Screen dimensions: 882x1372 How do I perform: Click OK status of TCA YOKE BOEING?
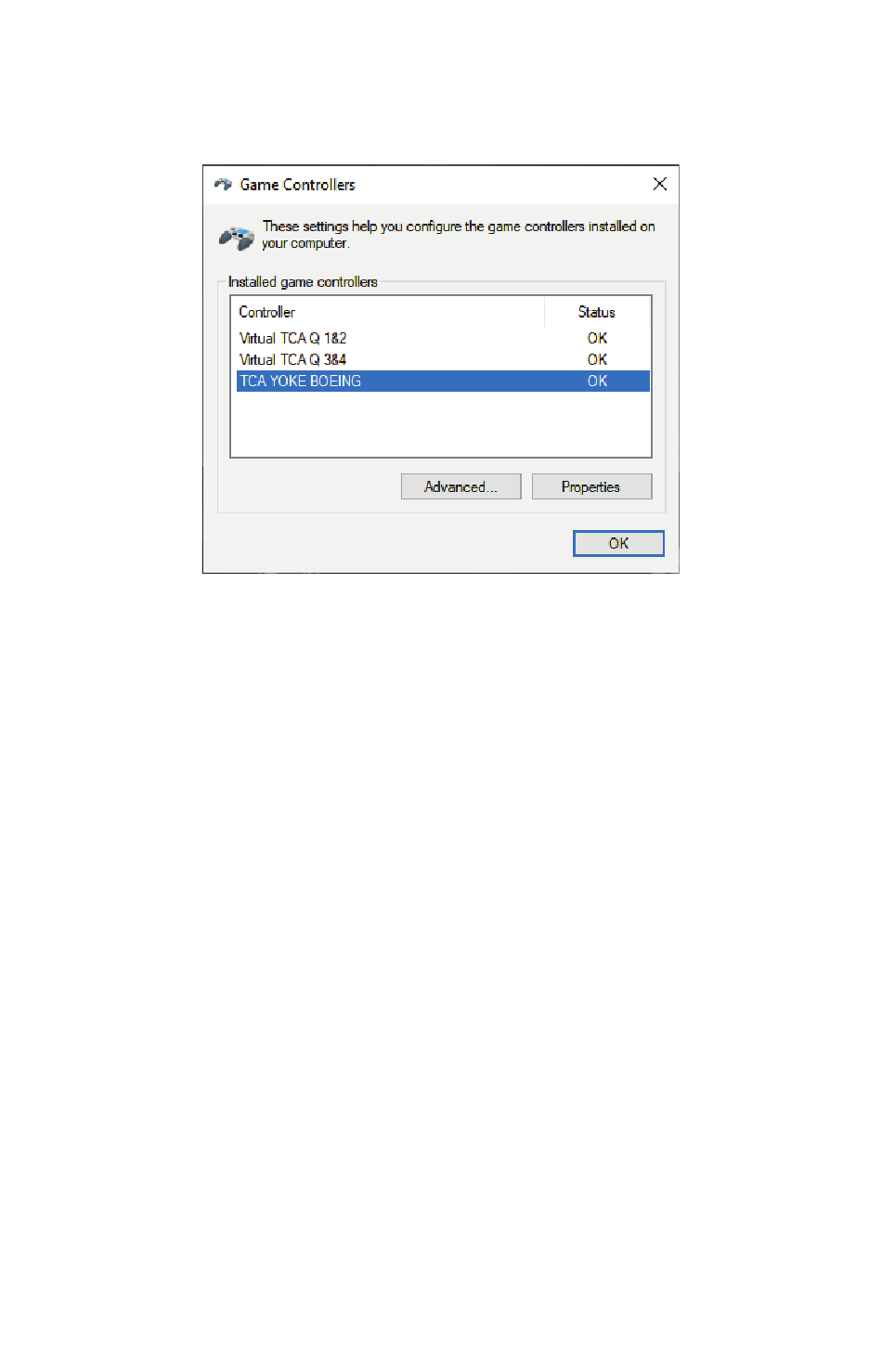pyautogui.click(x=597, y=381)
